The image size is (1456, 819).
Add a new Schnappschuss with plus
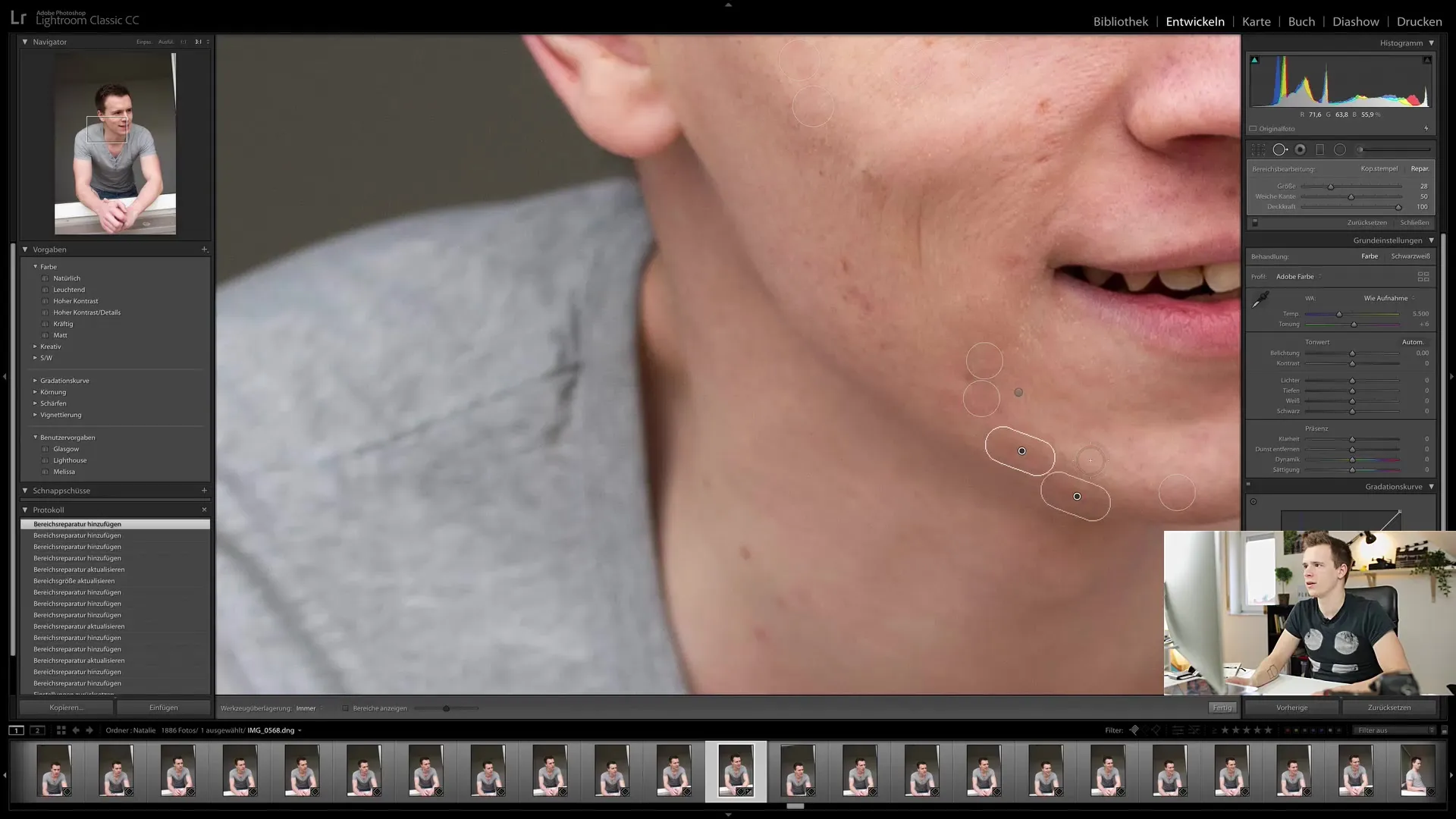point(204,491)
